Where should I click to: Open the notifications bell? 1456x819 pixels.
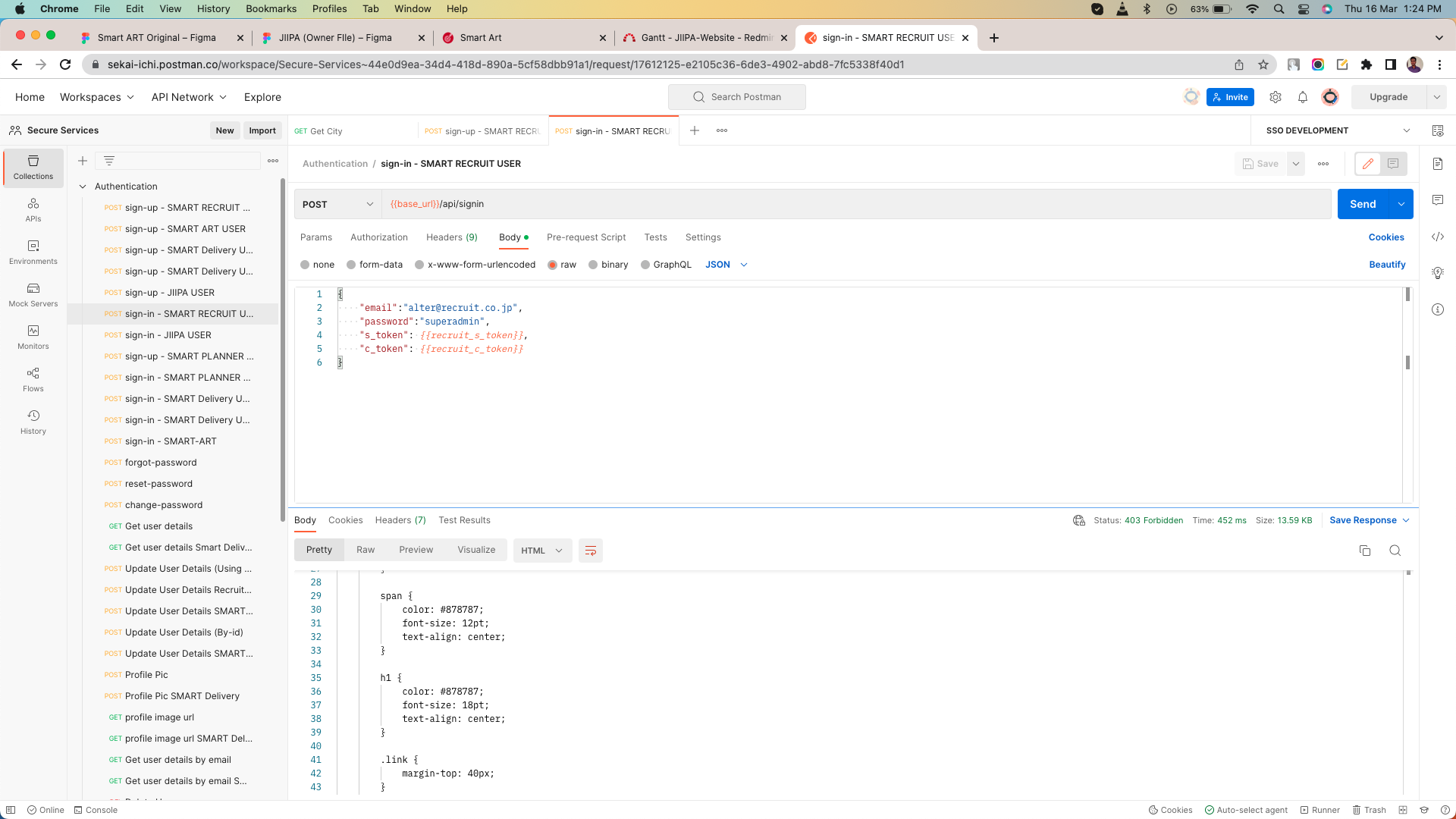coord(1303,97)
